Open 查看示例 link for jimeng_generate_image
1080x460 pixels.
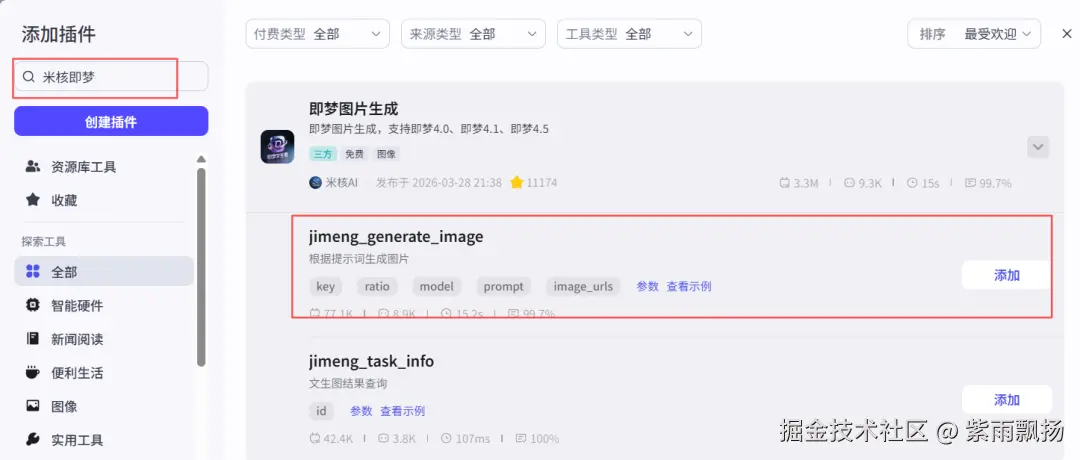689,286
